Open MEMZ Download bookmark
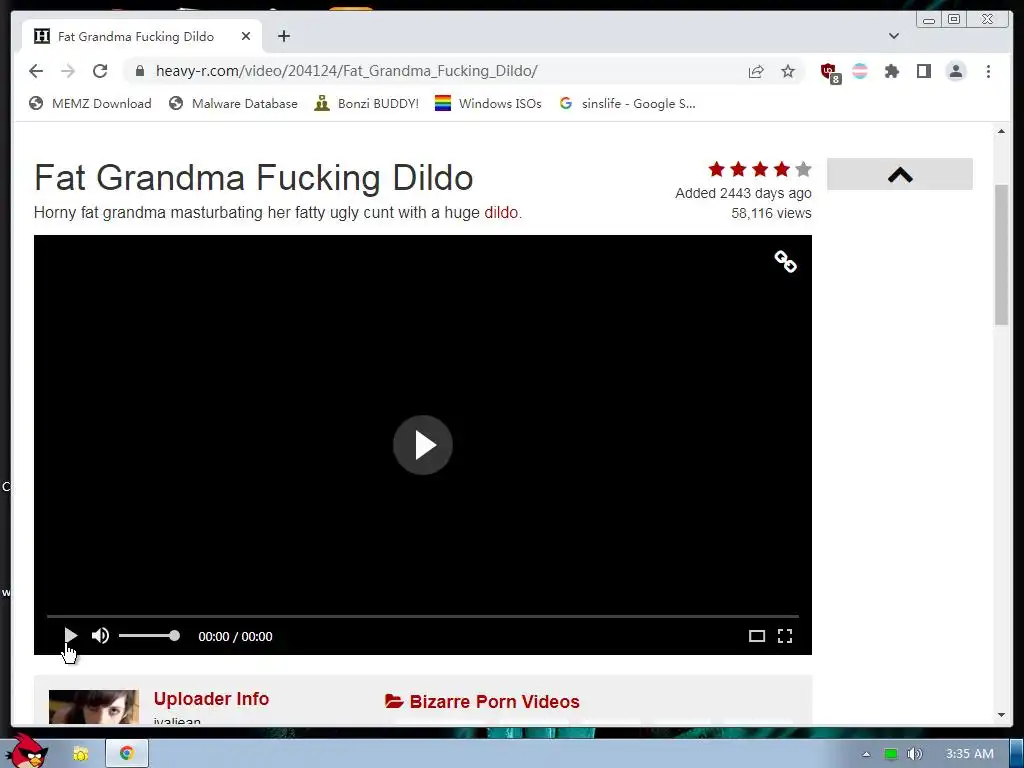 point(90,103)
